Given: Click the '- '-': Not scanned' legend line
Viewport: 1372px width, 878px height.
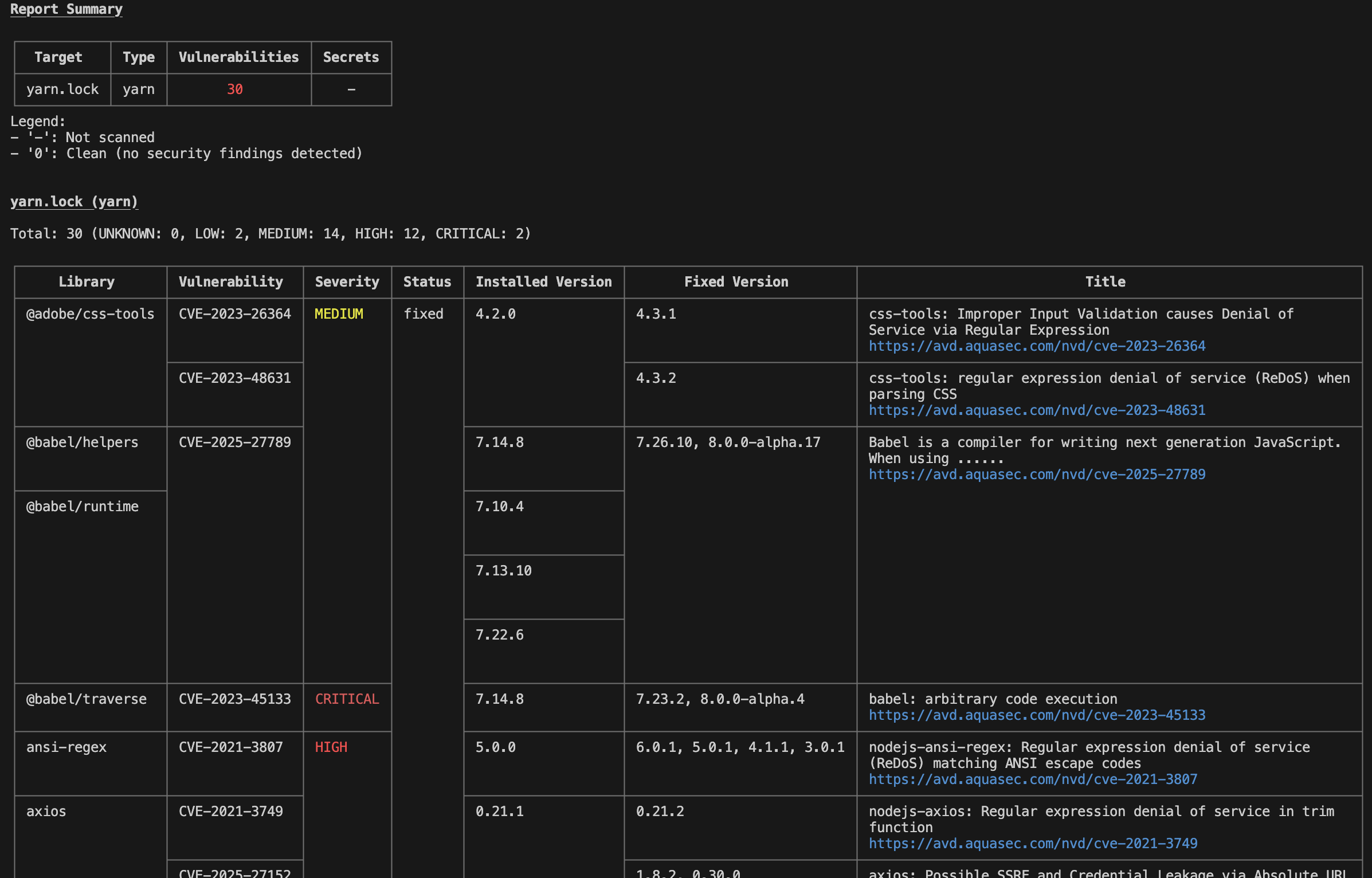Looking at the screenshot, I should (x=83, y=138).
